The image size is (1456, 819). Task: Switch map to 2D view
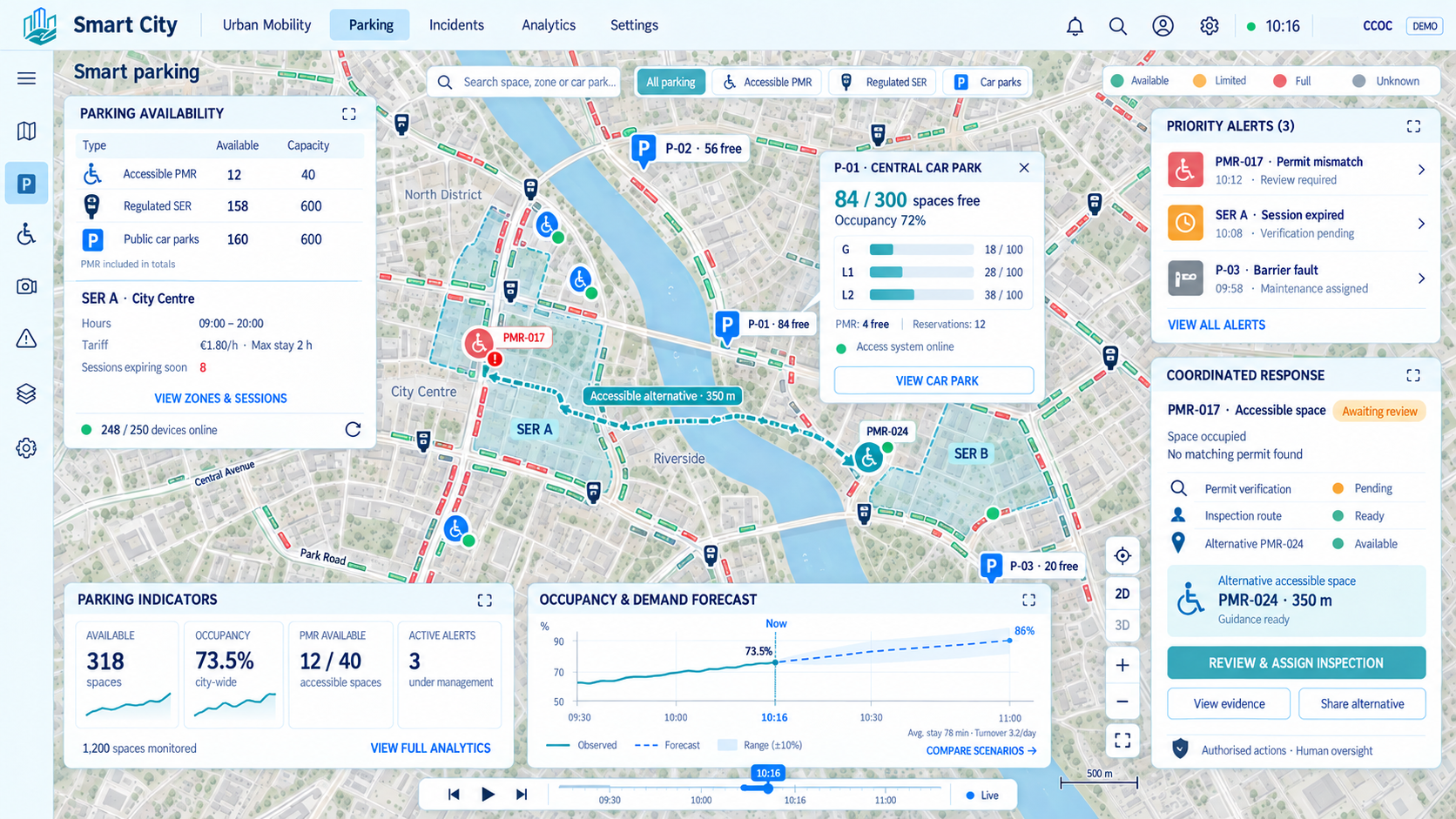point(1122,594)
